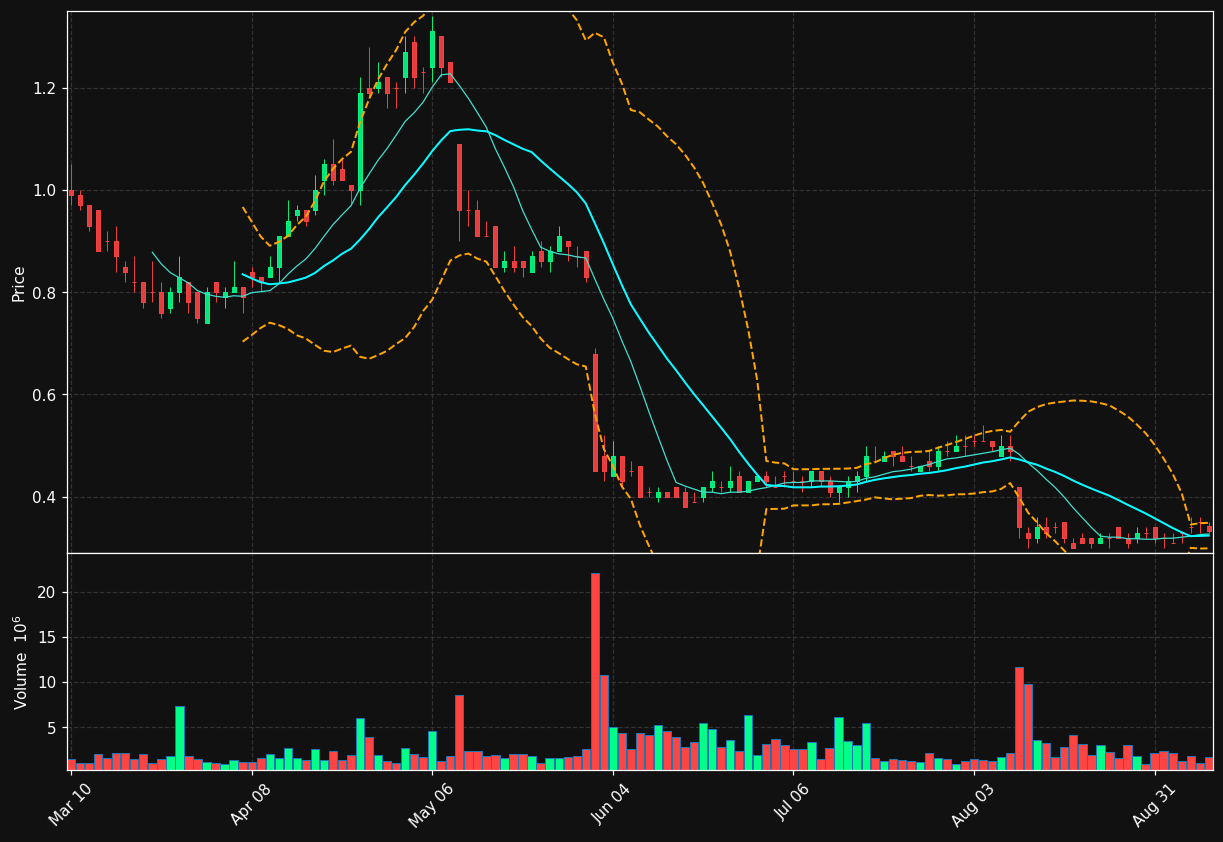
Task: Click the 20 volume axis label
Action: pyautogui.click(x=47, y=592)
